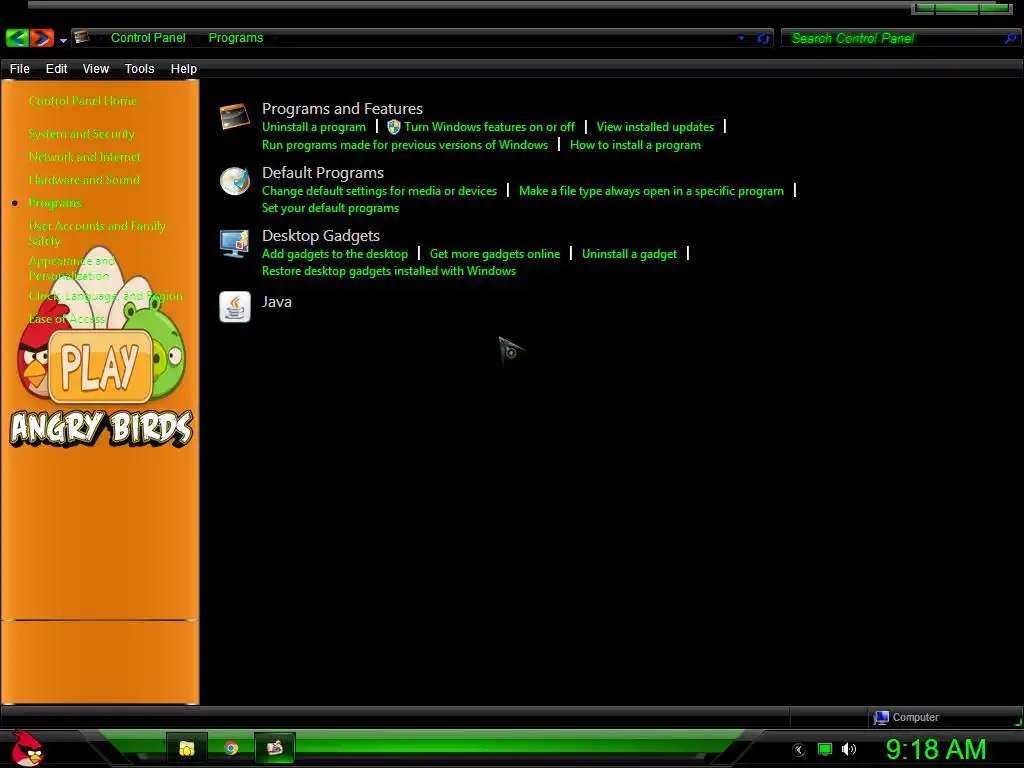The width and height of the screenshot is (1024, 768).
Task: Open the Java control panel item
Action: 277,302
